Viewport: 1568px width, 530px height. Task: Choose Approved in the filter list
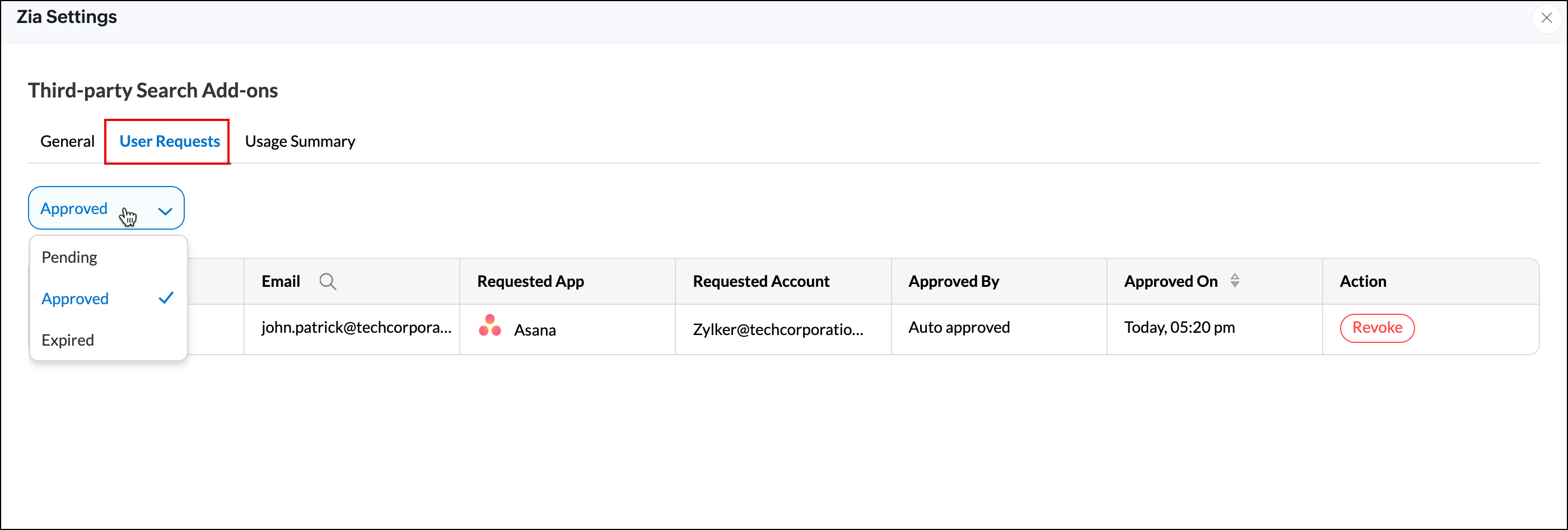[76, 299]
